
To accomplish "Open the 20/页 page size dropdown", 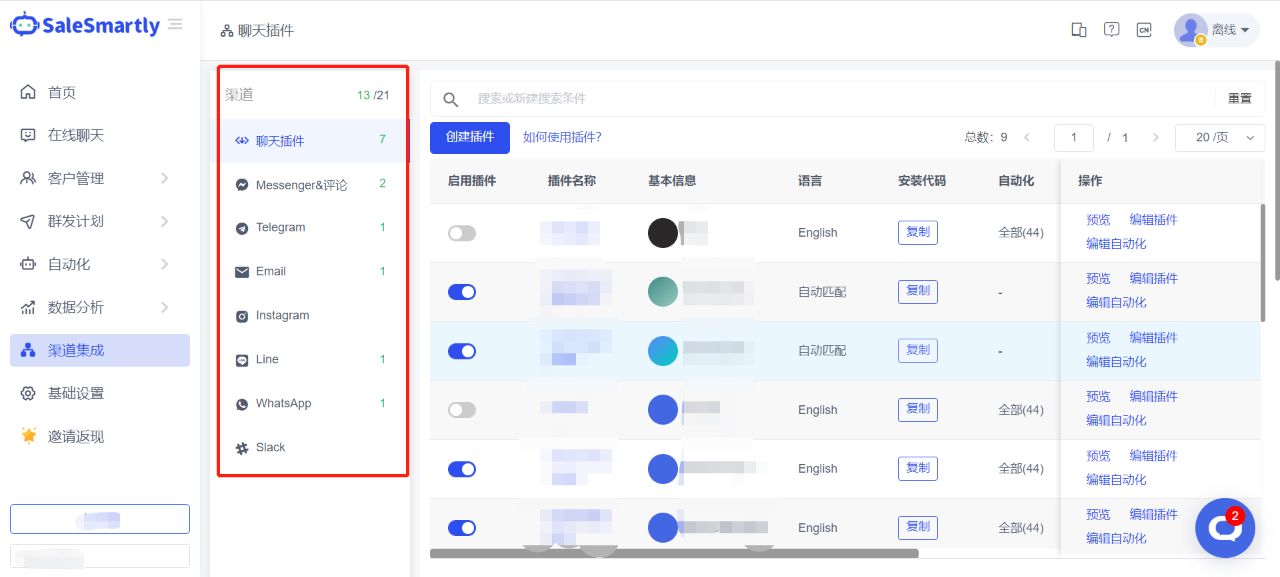I will [x=1220, y=137].
